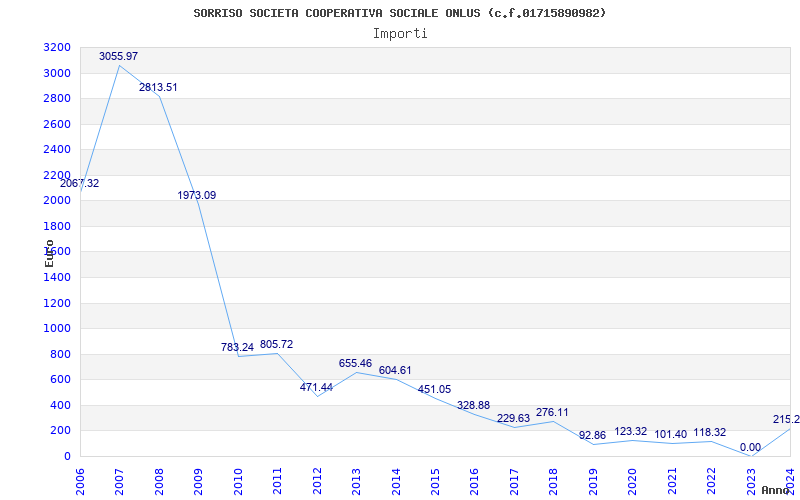Click the 3000 Euro axis tick

57,73
